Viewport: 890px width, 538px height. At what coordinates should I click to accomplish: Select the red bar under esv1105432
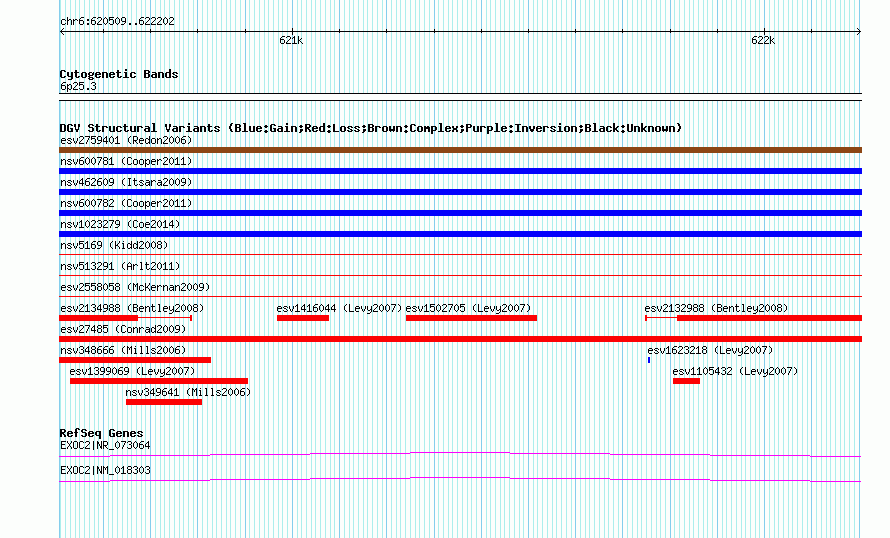pos(686,381)
